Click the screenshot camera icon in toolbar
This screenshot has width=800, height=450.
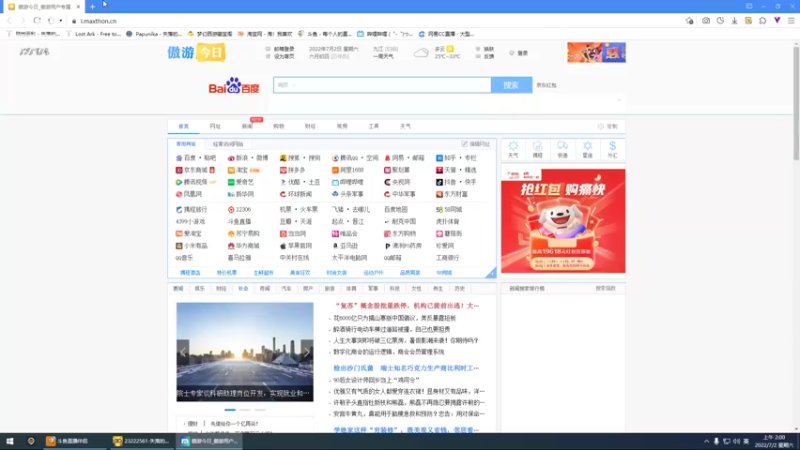click(x=706, y=21)
